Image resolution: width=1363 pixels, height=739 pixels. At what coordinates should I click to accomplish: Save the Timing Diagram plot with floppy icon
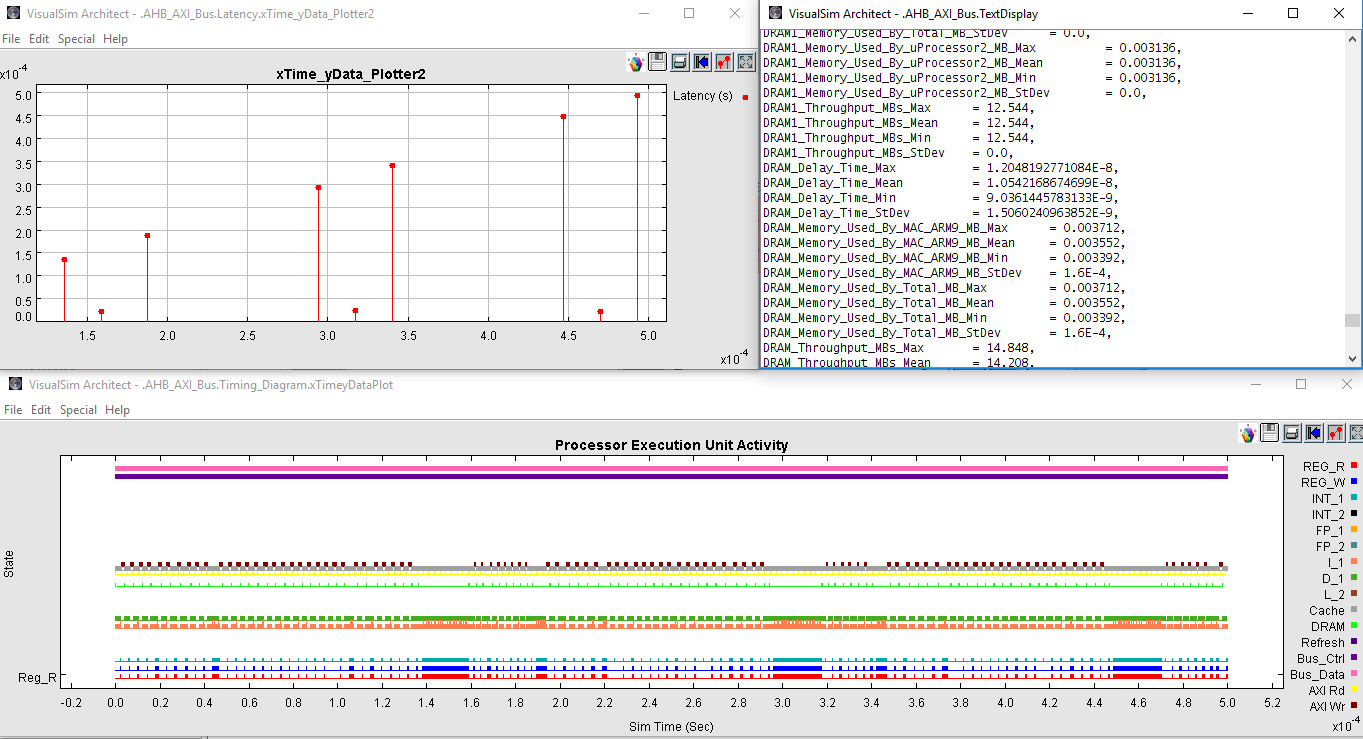coord(1269,433)
